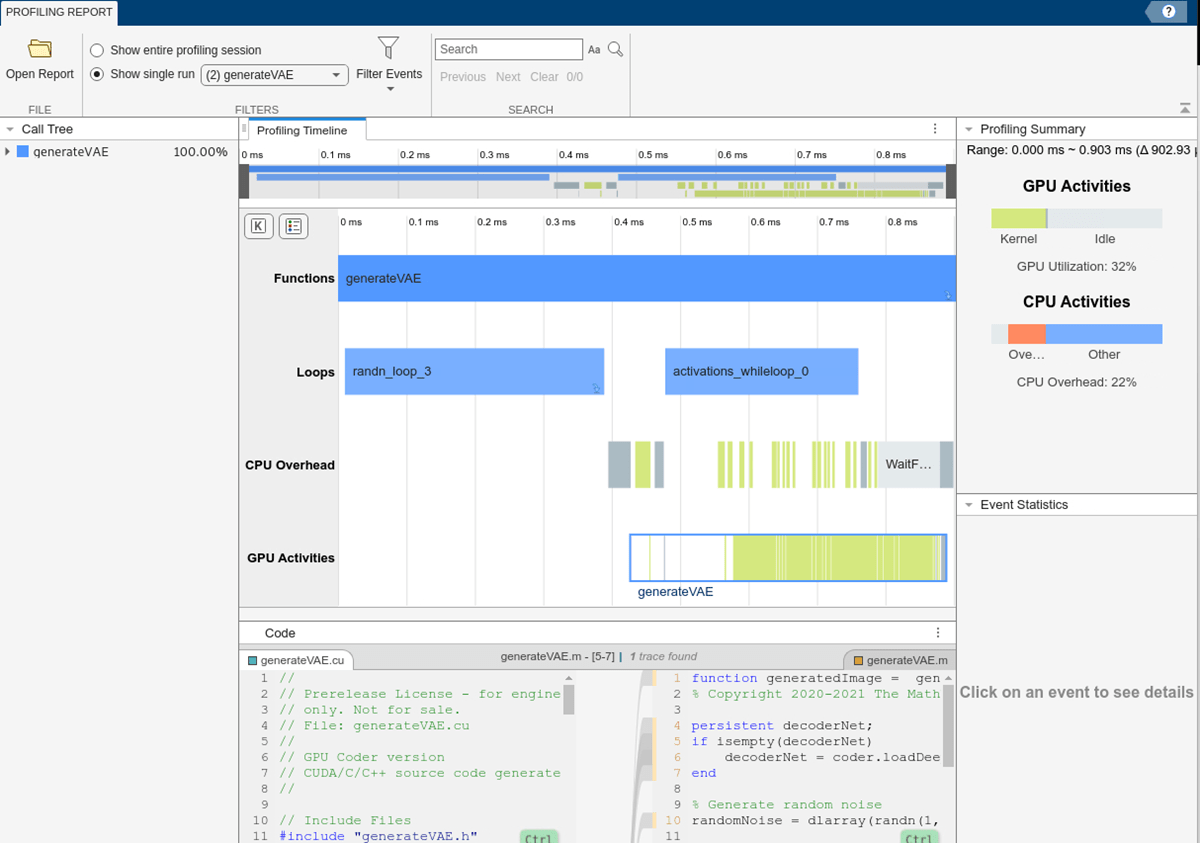This screenshot has height=843, width=1200.
Task: Click the Open Report folder icon
Action: point(40,49)
